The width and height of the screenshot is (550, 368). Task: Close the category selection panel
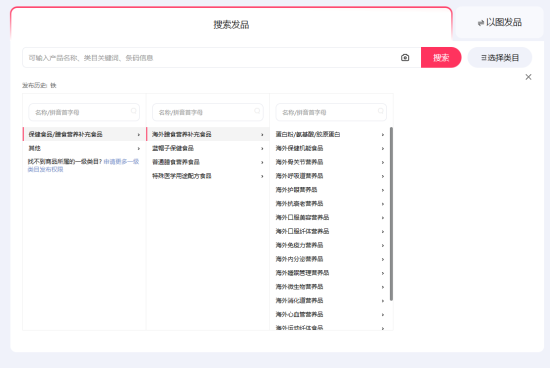[528, 77]
